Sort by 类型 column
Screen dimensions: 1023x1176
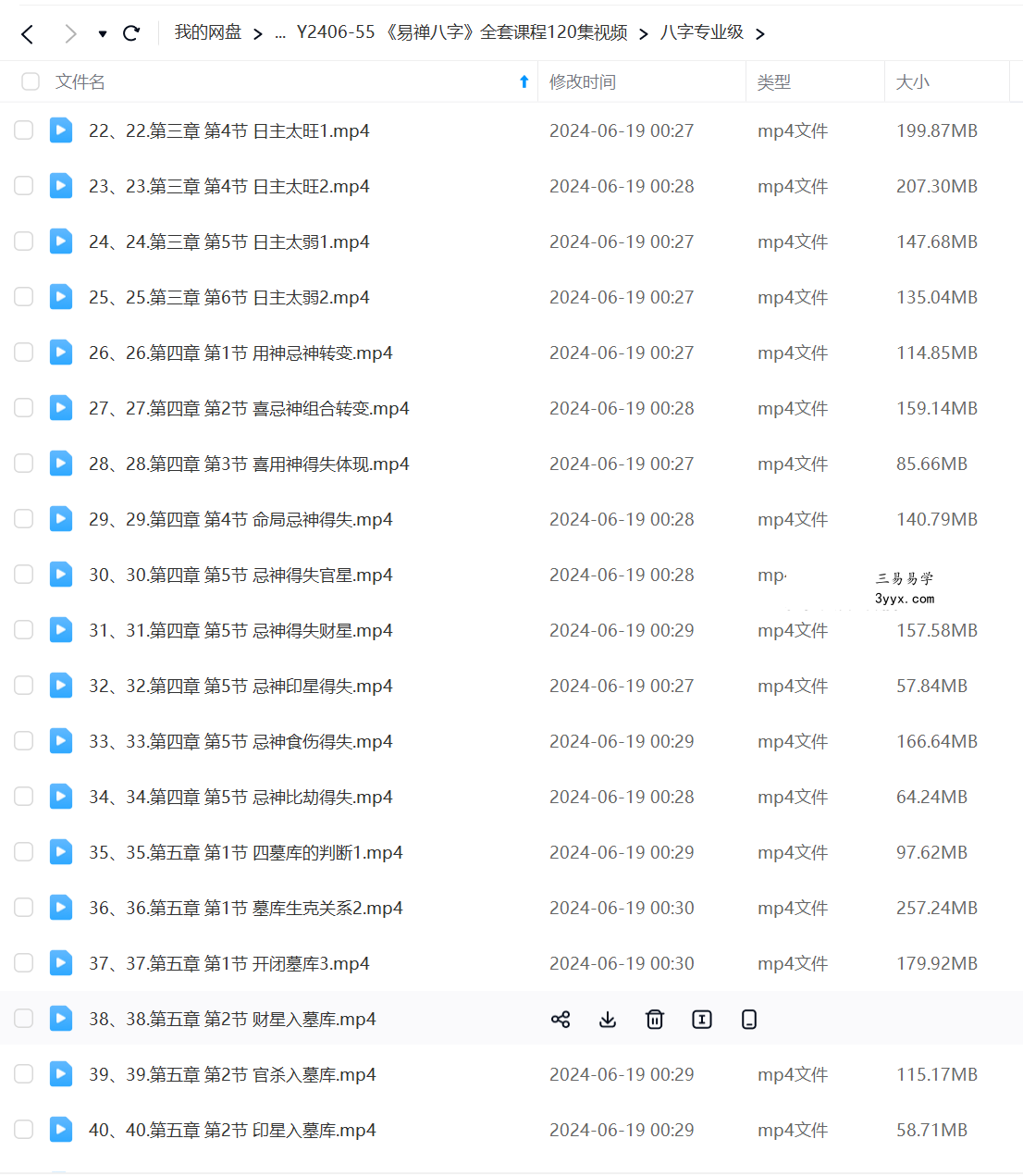pos(774,82)
